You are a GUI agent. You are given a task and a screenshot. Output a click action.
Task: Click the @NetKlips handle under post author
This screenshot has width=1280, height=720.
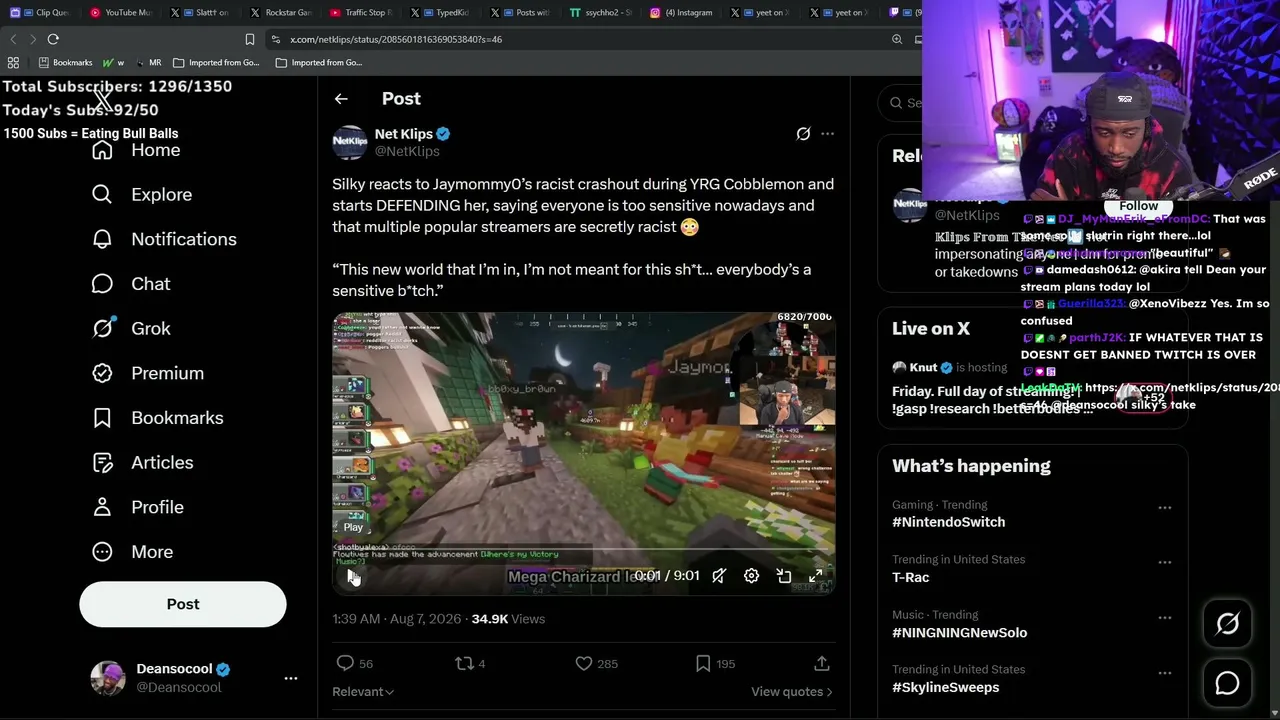407,151
